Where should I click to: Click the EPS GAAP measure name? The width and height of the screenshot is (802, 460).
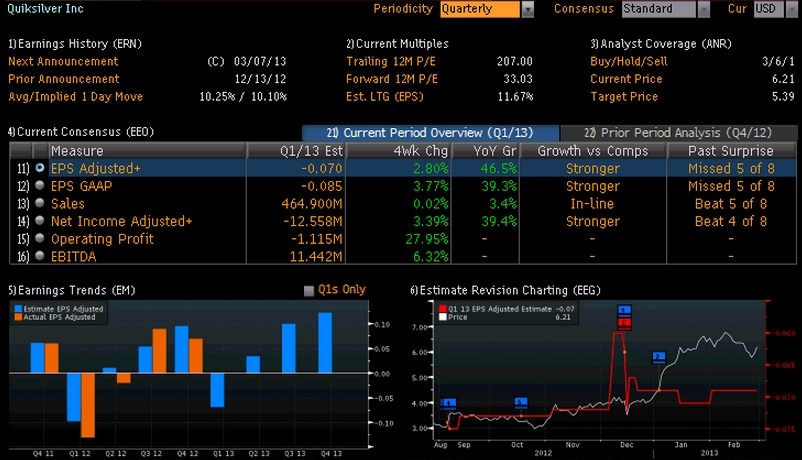(x=81, y=186)
